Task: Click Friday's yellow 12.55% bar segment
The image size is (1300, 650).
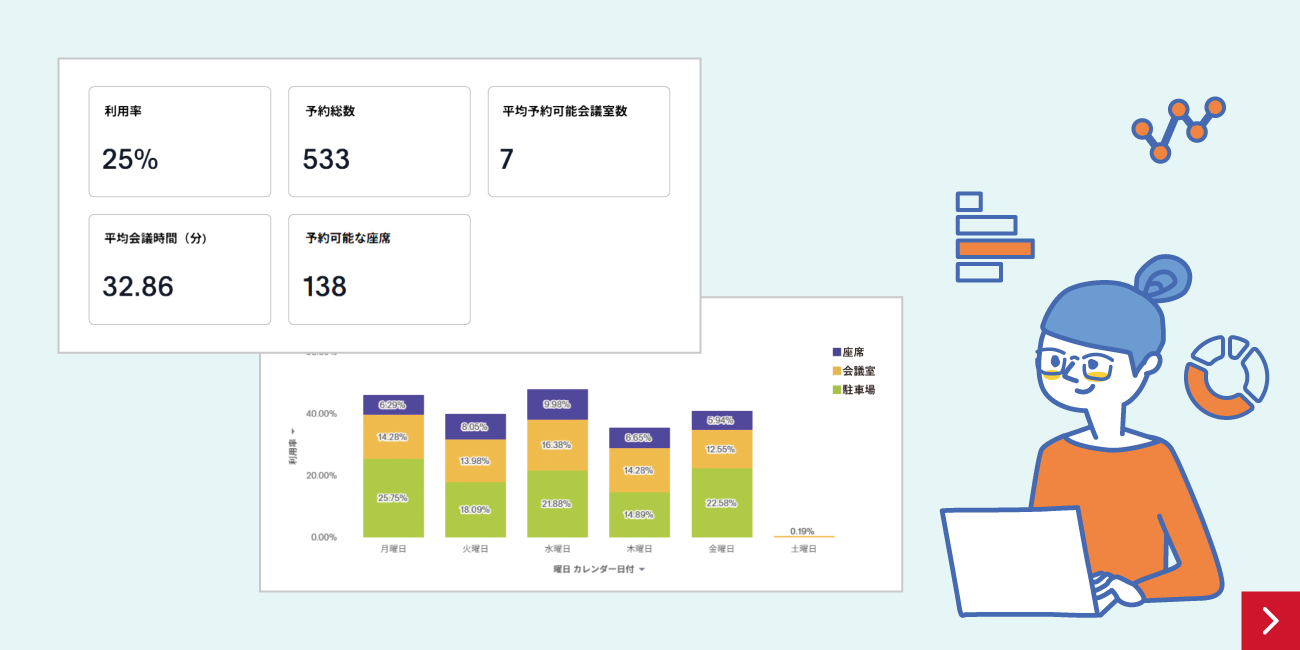Action: (x=721, y=449)
